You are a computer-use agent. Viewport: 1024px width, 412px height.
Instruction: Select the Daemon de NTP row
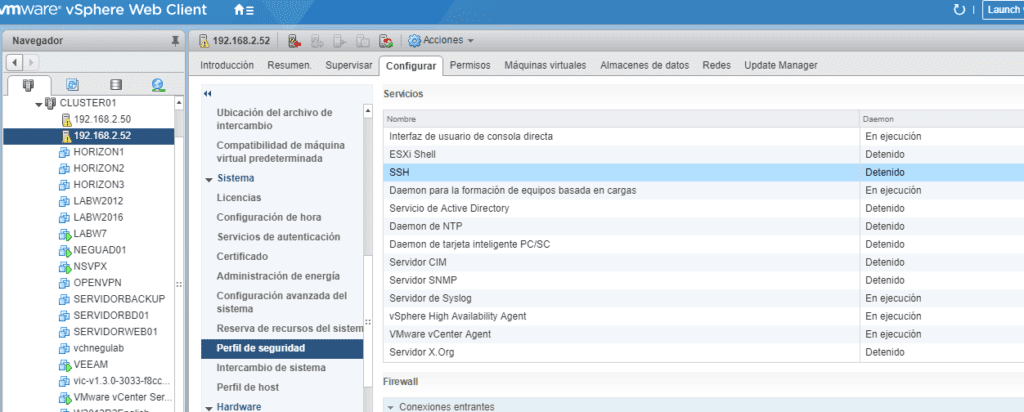coord(703,226)
